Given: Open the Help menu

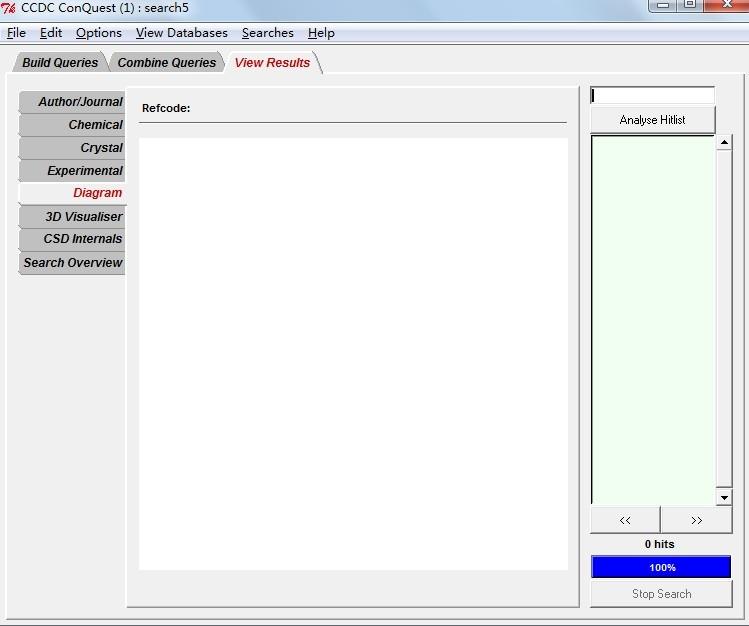Looking at the screenshot, I should [321, 33].
